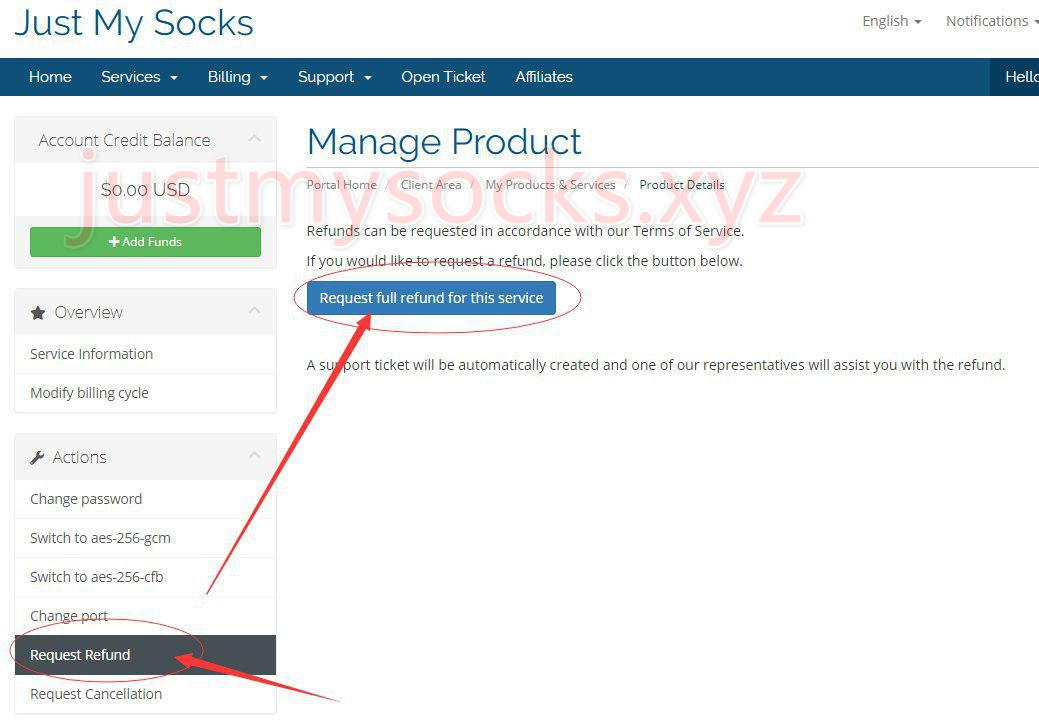Click Request full refund for this service
The width and height of the screenshot is (1039, 724).
click(431, 298)
